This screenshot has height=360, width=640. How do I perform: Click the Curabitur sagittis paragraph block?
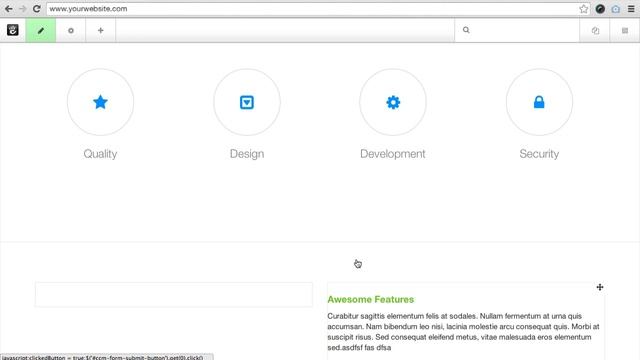click(463, 332)
